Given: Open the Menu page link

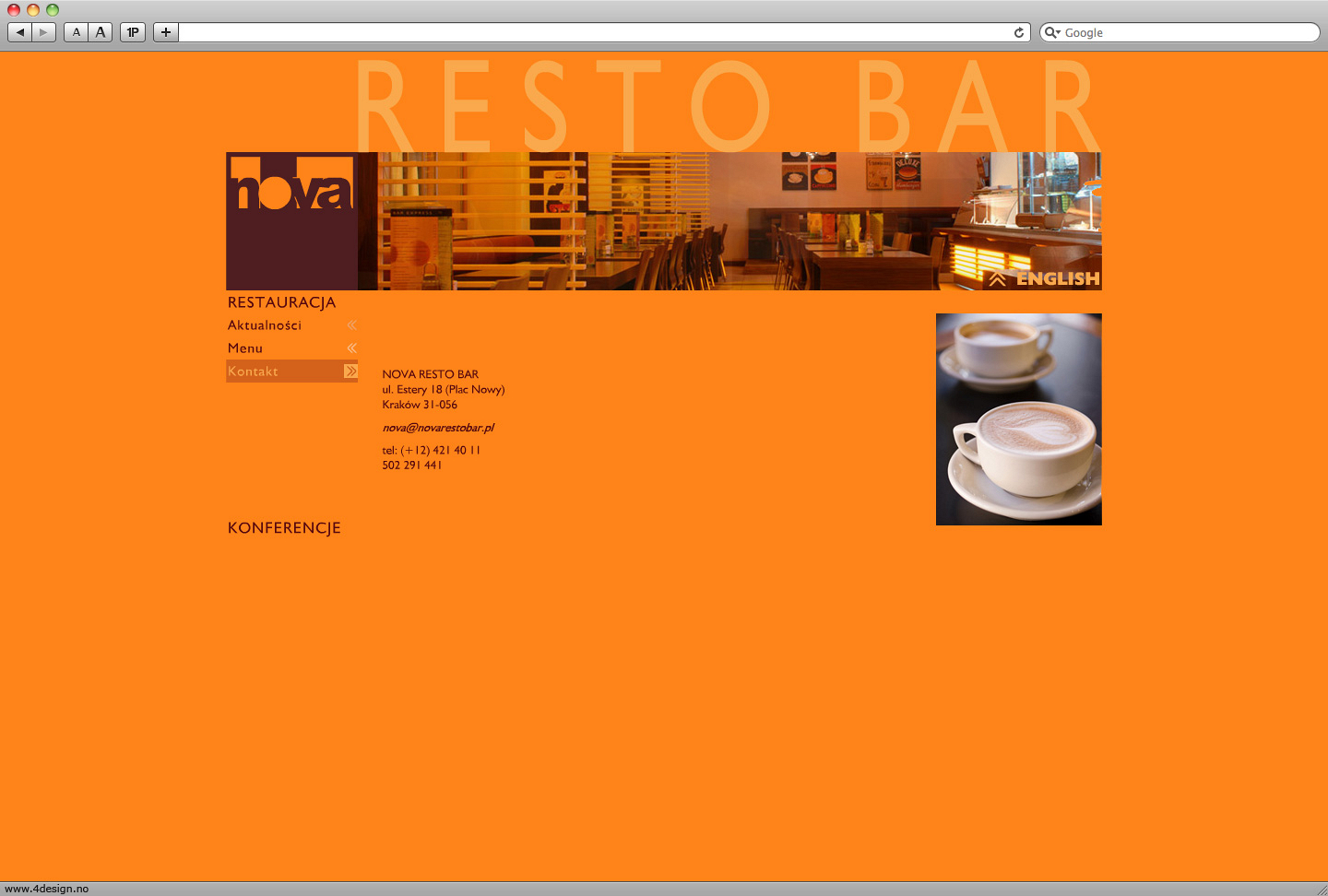Looking at the screenshot, I should pos(245,348).
